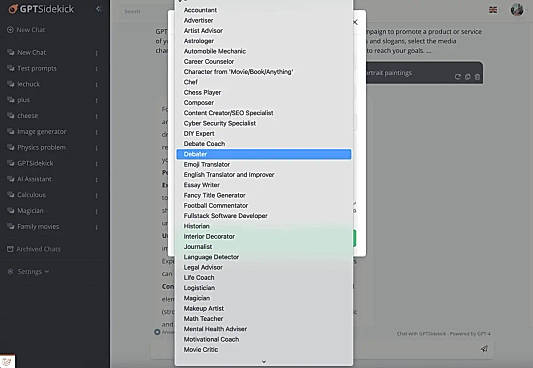Show more options via bottom list arrow
Viewport: 533px width, 368px height.
coord(264,362)
